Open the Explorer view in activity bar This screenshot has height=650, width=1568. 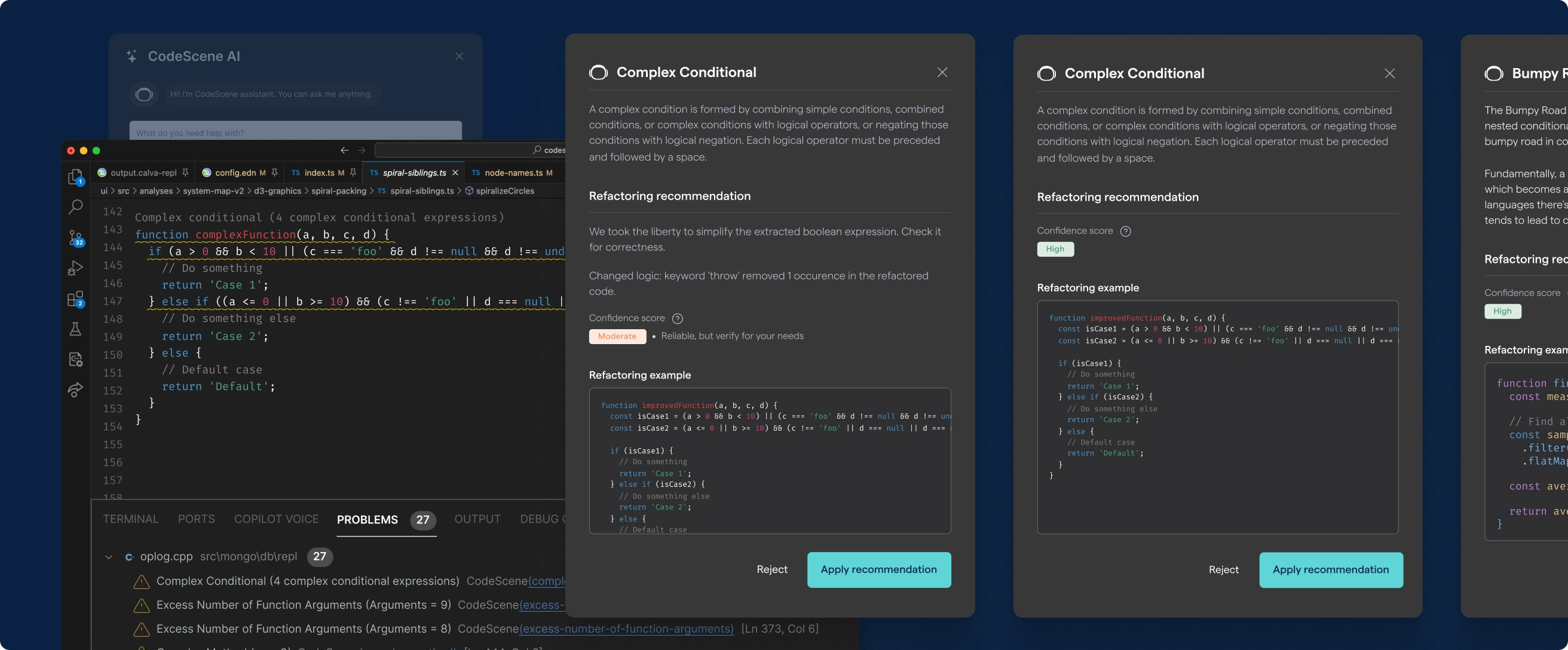click(x=75, y=176)
